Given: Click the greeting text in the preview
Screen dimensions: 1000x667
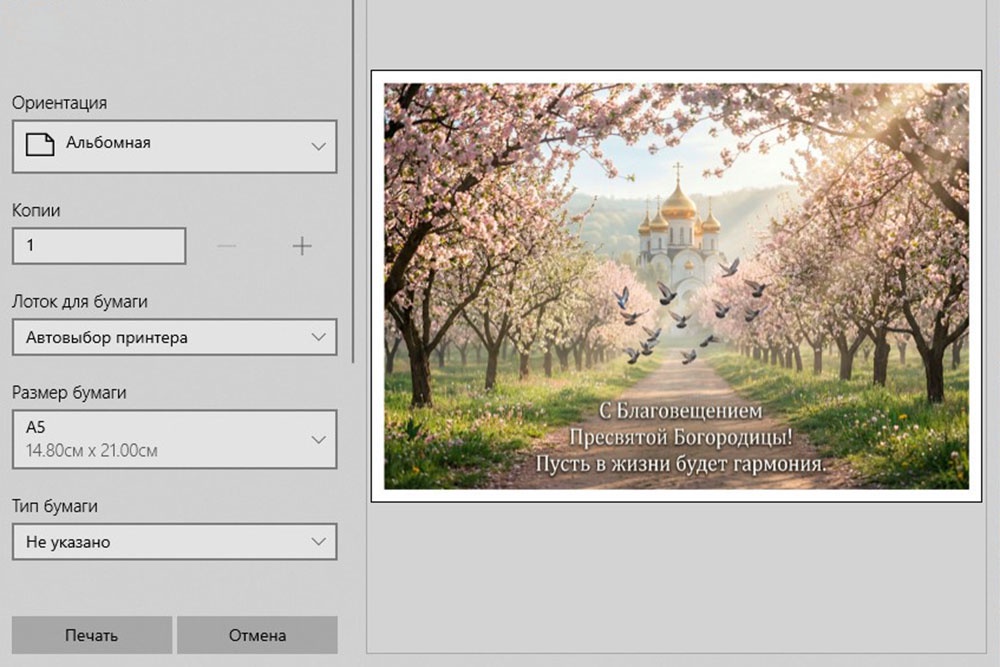Looking at the screenshot, I should click(x=681, y=438).
